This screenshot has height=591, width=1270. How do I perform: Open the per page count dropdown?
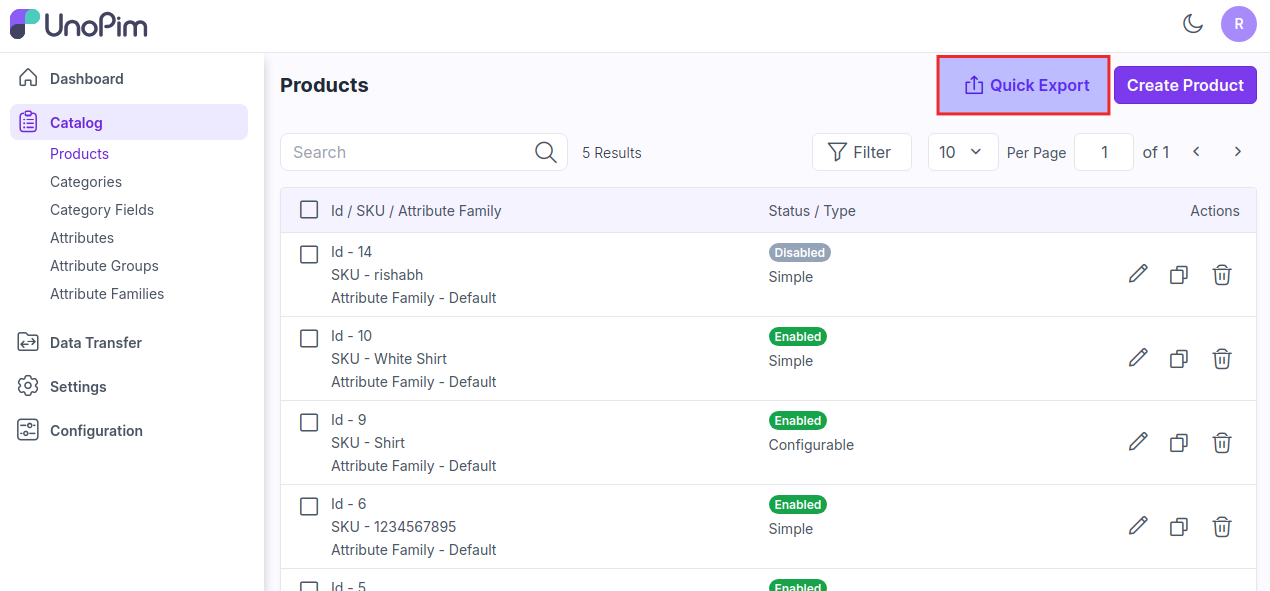(962, 152)
